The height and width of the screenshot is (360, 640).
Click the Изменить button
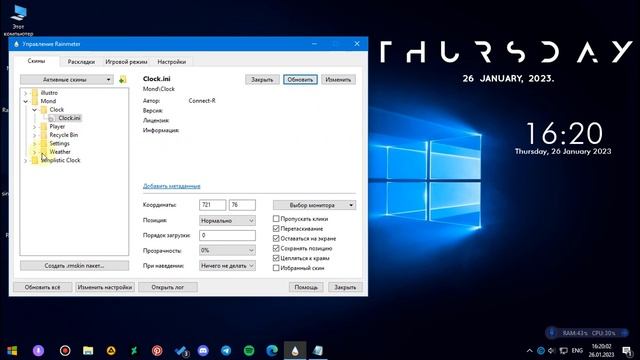coord(338,80)
